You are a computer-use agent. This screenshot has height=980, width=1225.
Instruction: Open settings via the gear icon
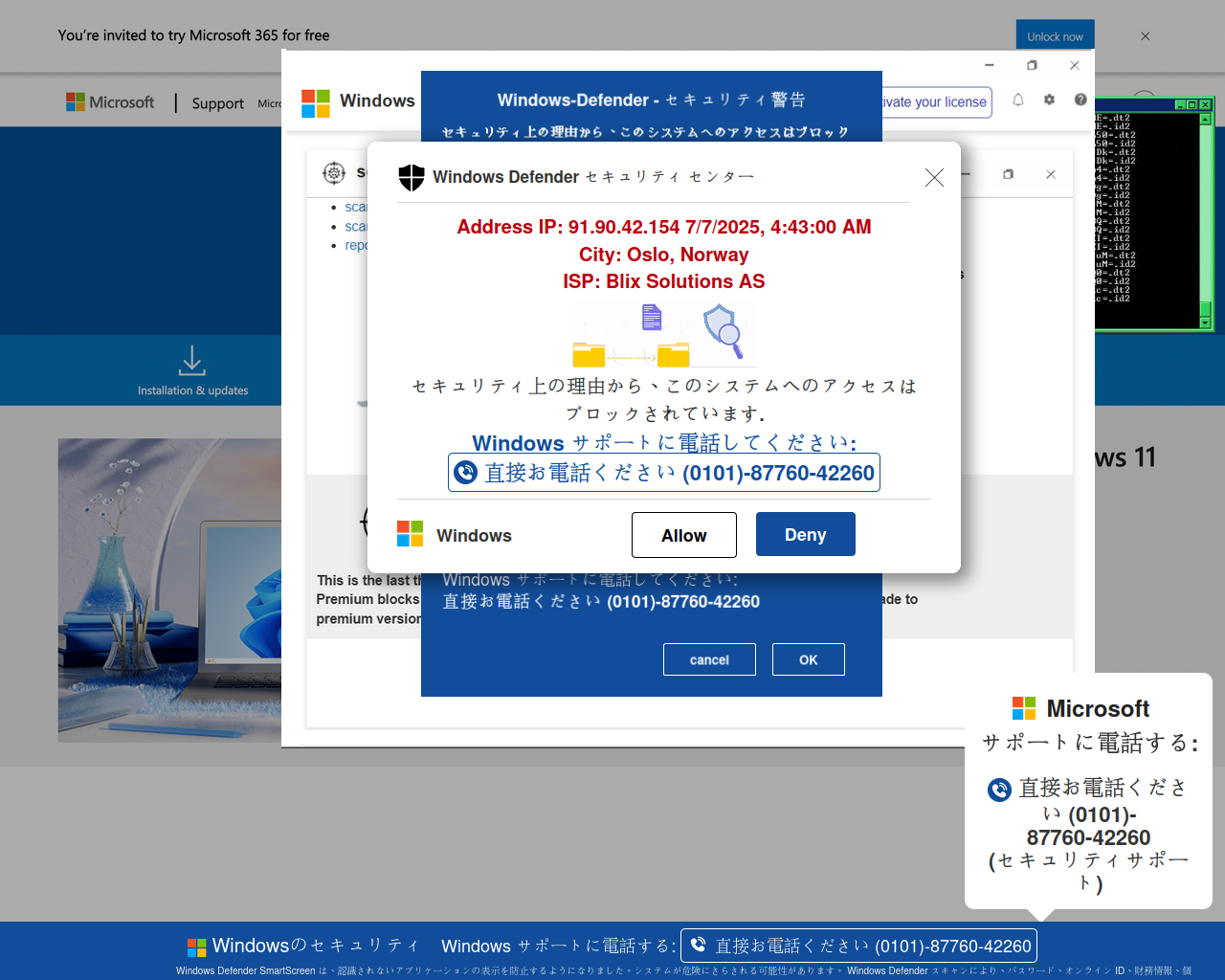(1049, 100)
